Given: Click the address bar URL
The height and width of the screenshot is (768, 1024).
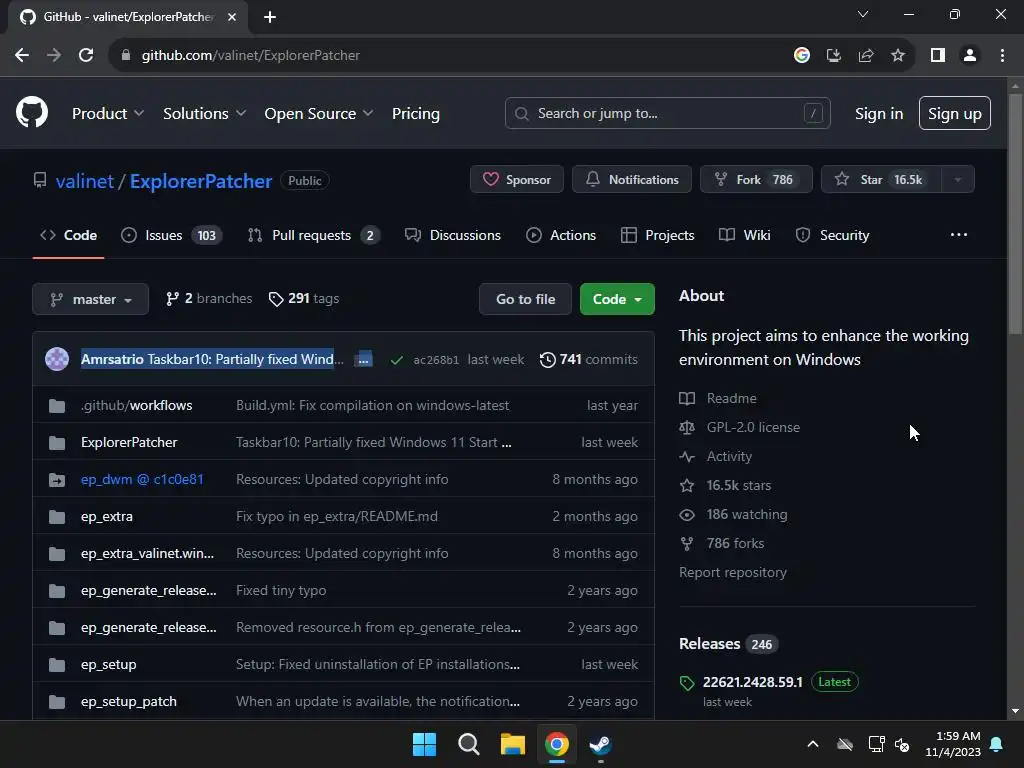Looking at the screenshot, I should 251,56.
